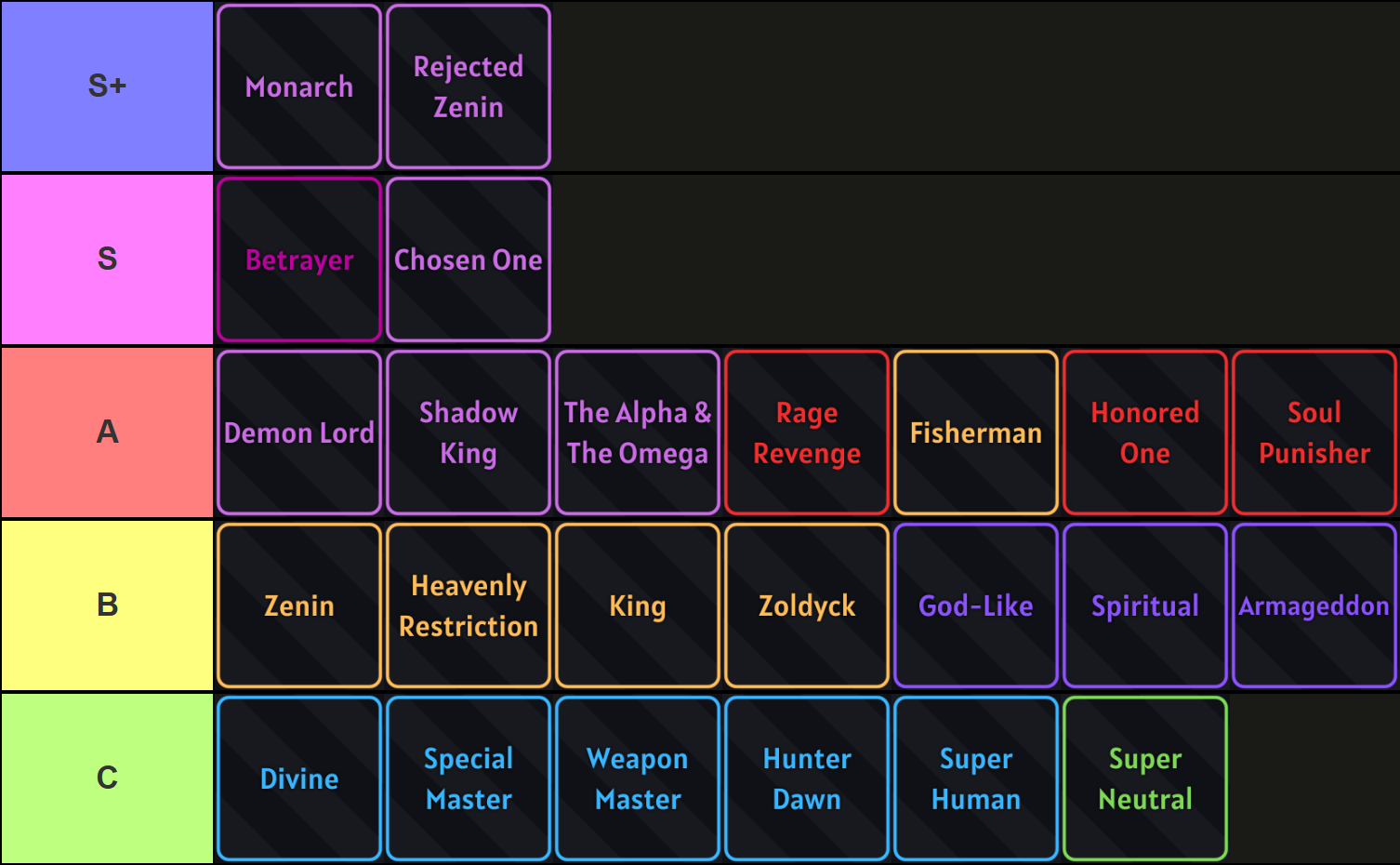Pick the Heavenly Restriction tile
The image size is (1400, 865).
coord(469,605)
